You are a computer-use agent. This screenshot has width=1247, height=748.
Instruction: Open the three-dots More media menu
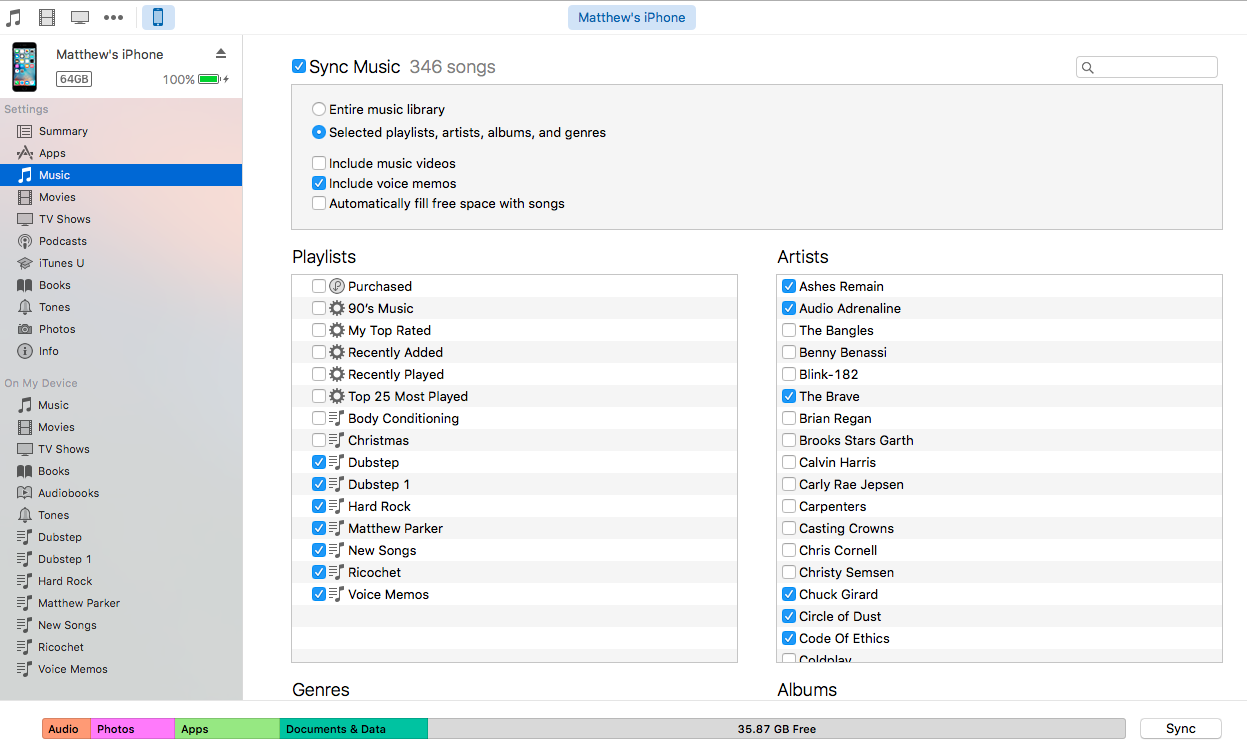coord(114,17)
